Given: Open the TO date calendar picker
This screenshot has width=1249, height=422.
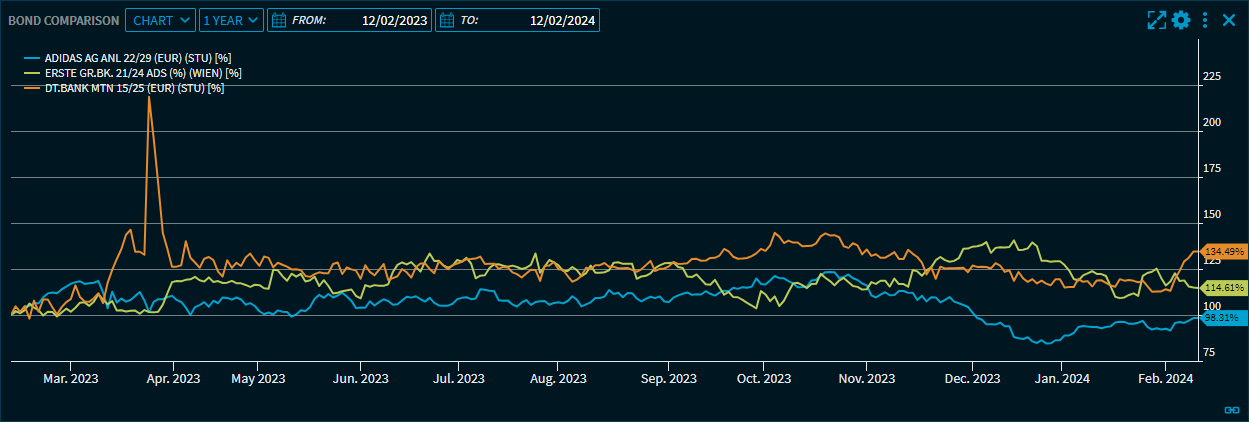Looking at the screenshot, I should [447, 20].
